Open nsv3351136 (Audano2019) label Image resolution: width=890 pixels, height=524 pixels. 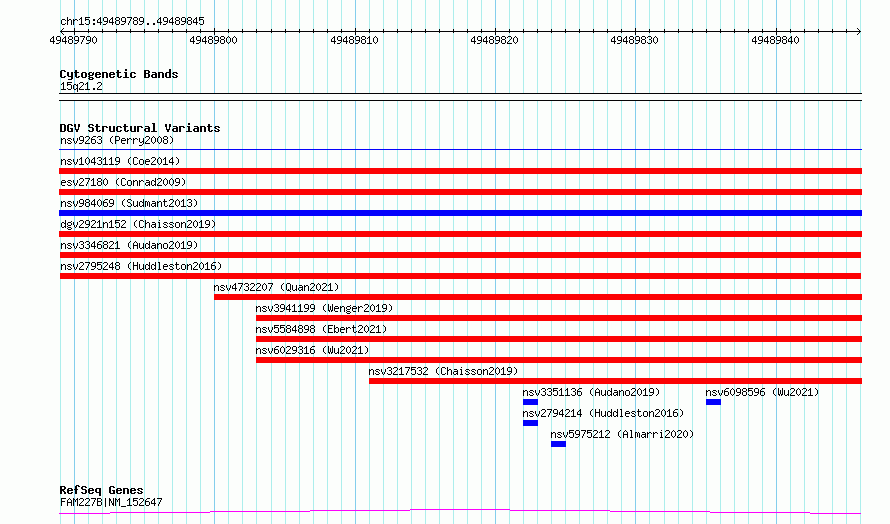[x=591, y=392]
